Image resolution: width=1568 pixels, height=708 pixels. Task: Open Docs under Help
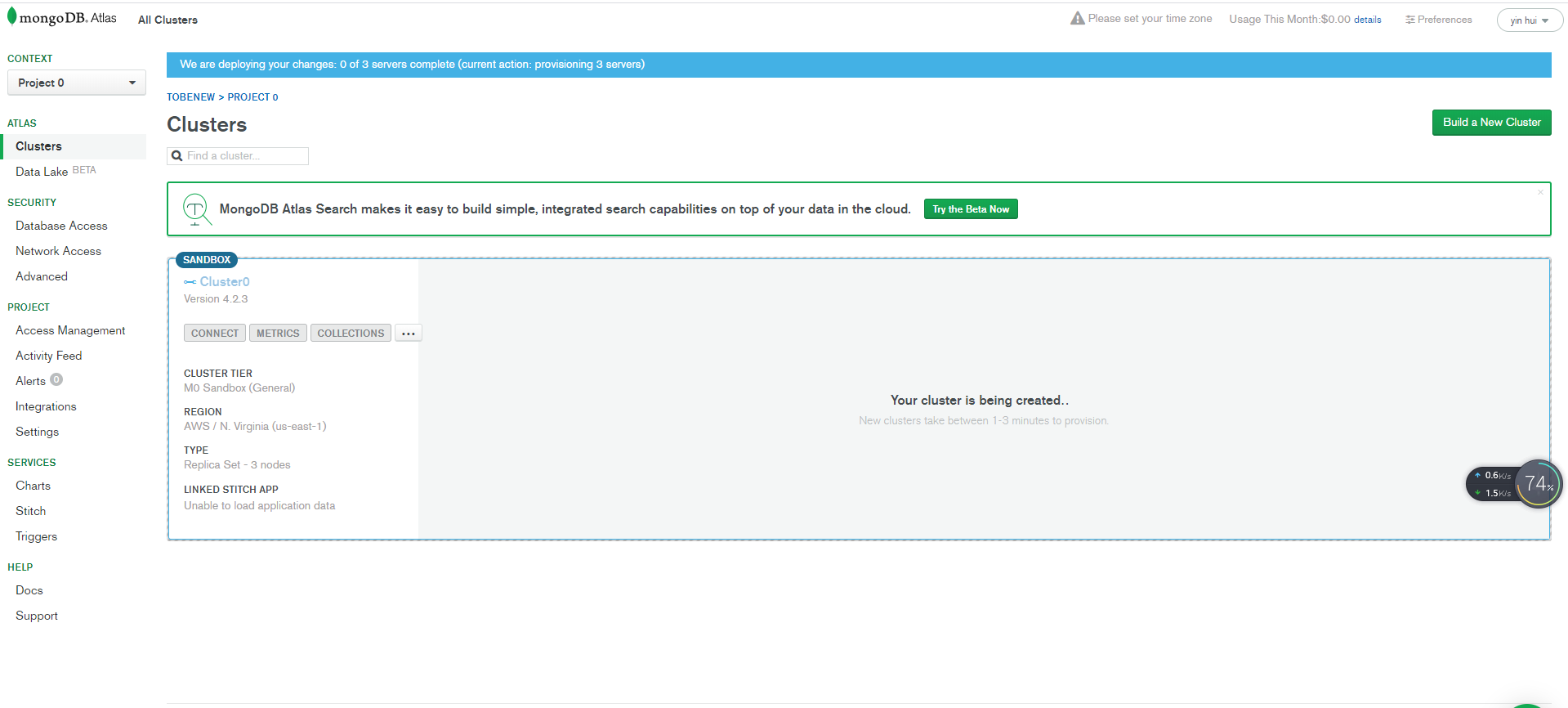click(29, 590)
